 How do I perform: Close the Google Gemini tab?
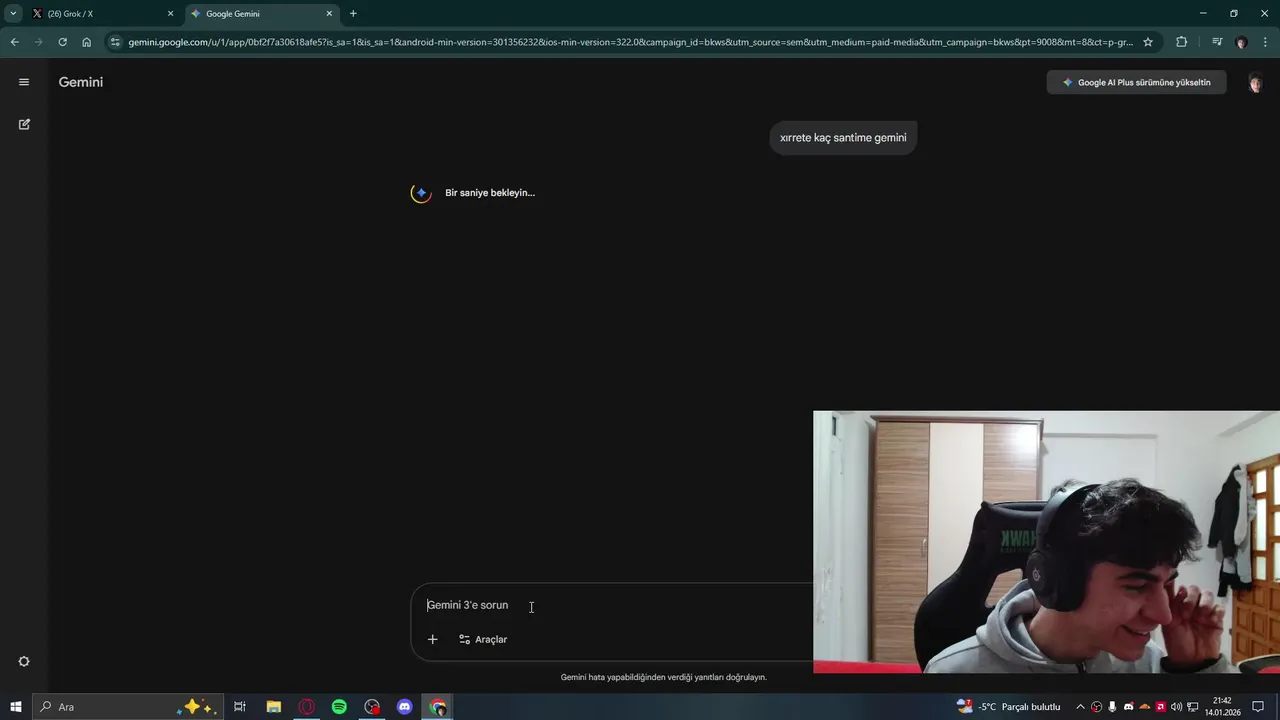[x=329, y=14]
